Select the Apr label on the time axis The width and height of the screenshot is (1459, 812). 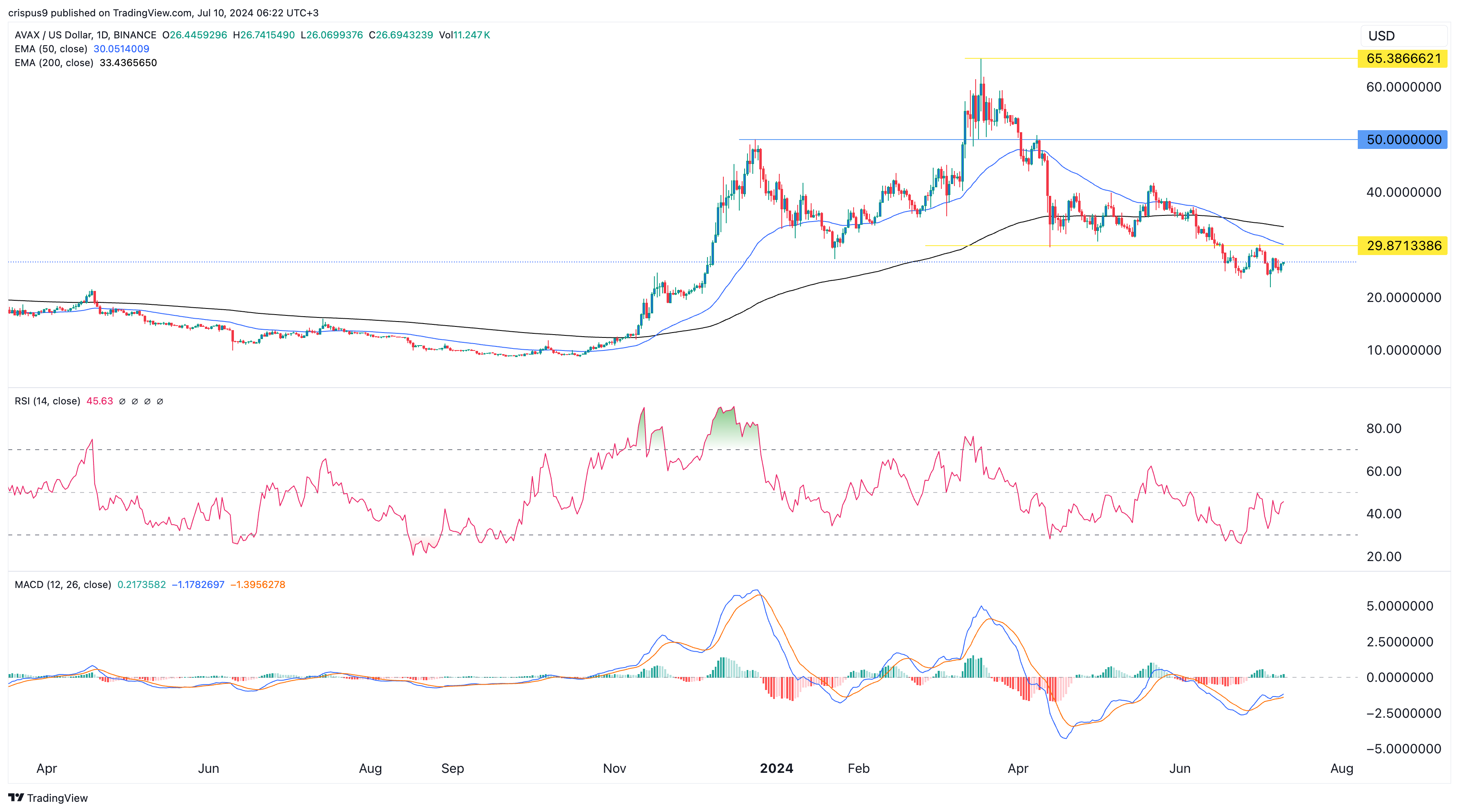coord(47,768)
